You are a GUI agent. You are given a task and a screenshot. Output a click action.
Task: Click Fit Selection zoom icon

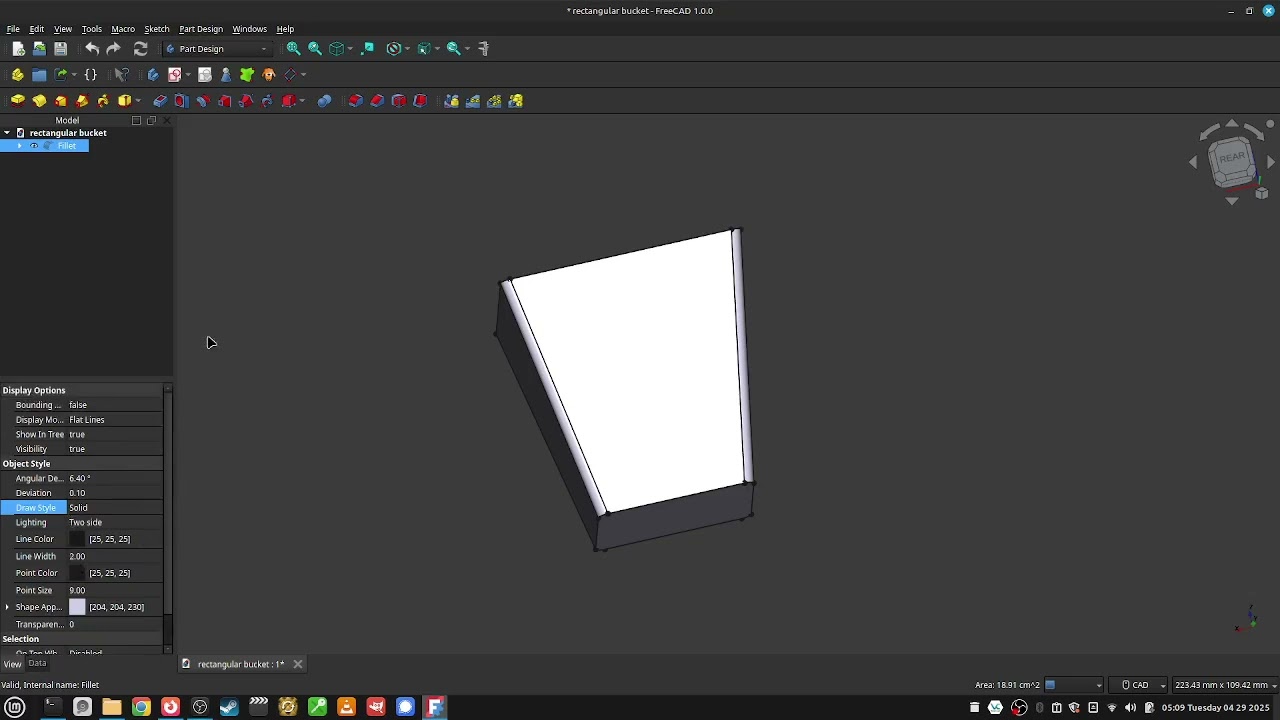pos(315,48)
